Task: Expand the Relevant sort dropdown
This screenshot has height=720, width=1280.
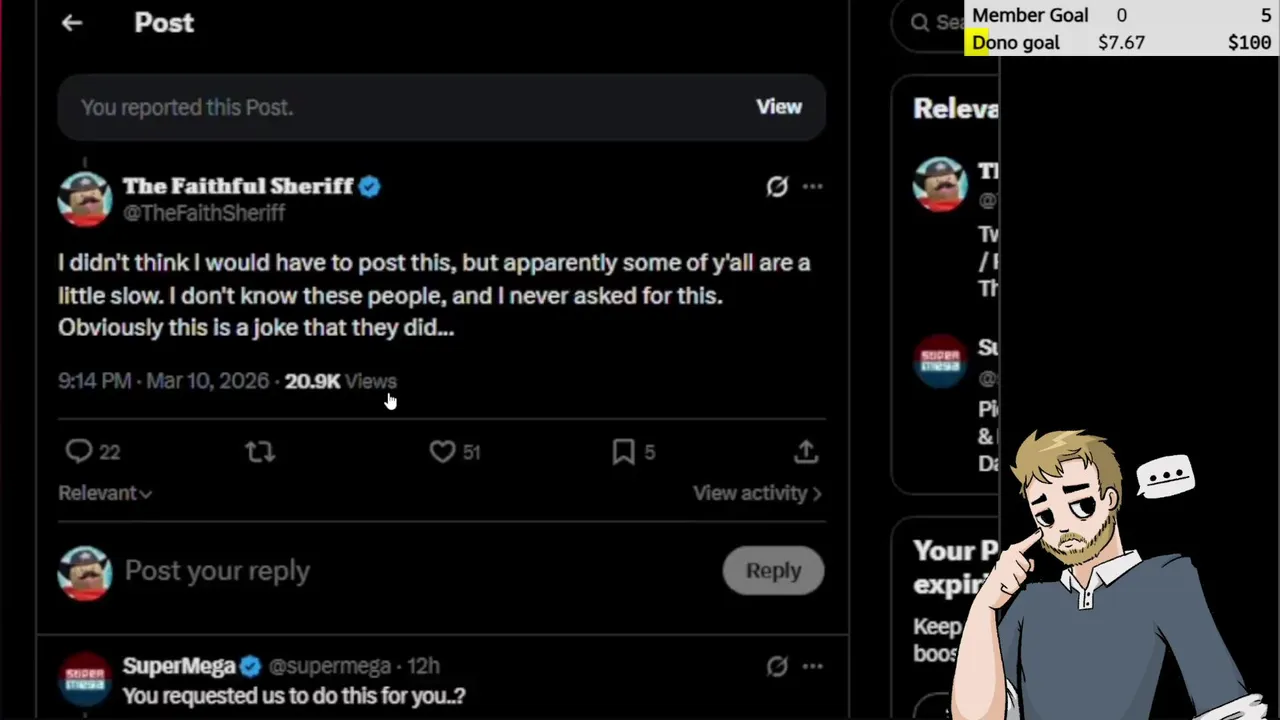Action: pos(105,493)
